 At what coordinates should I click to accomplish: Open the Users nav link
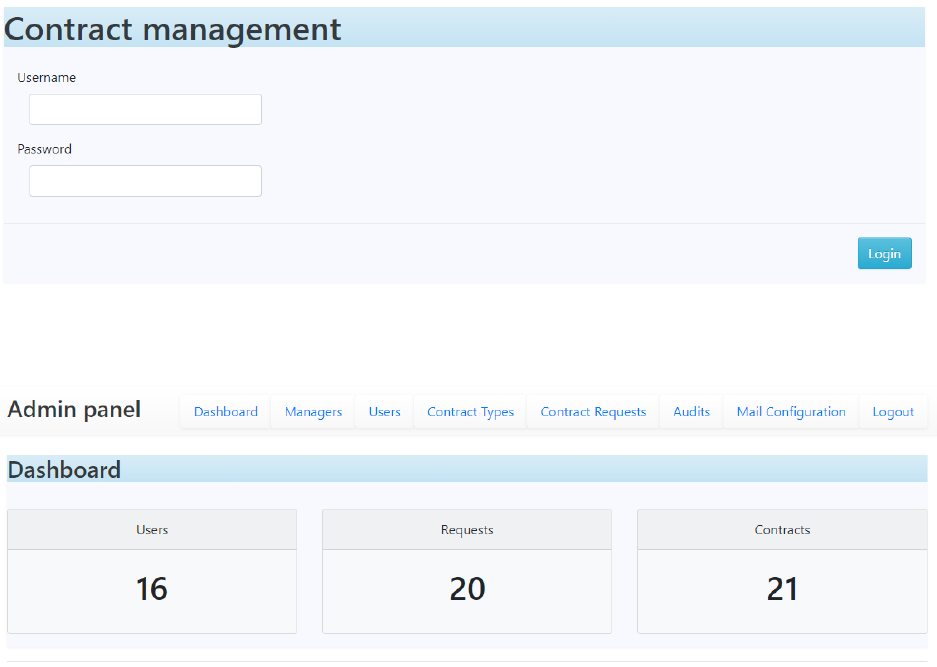pyautogui.click(x=384, y=412)
